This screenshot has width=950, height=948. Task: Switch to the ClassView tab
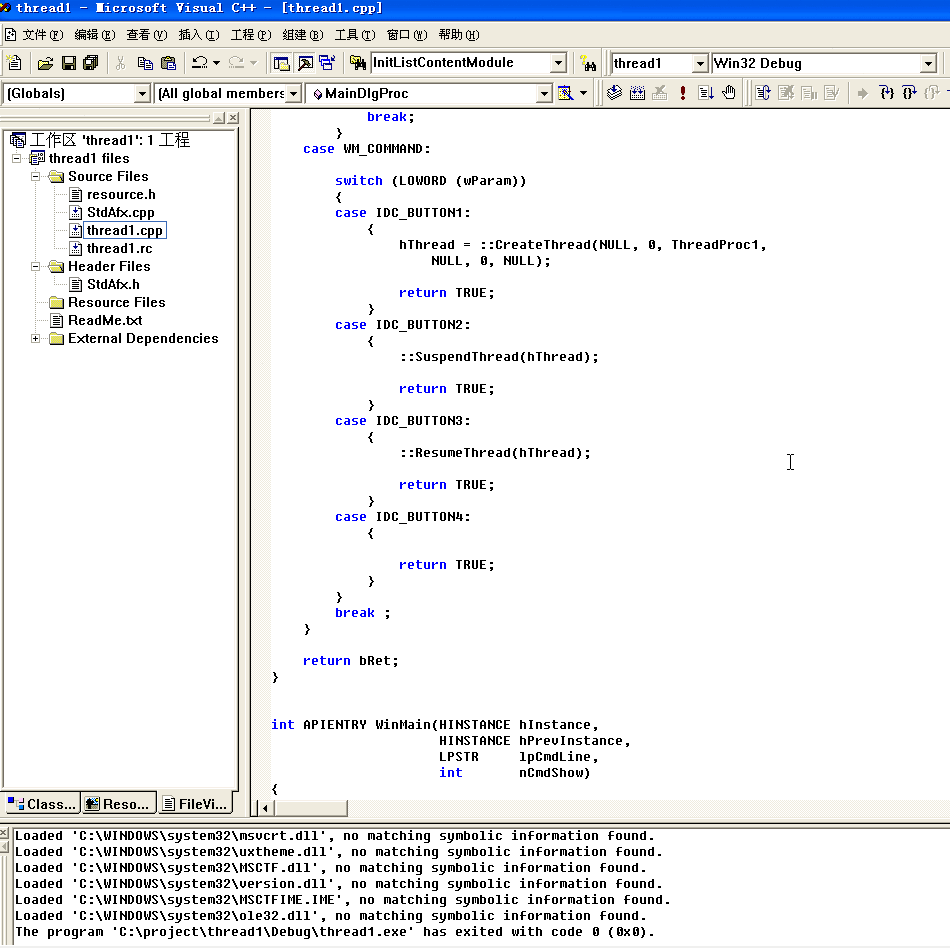41,803
